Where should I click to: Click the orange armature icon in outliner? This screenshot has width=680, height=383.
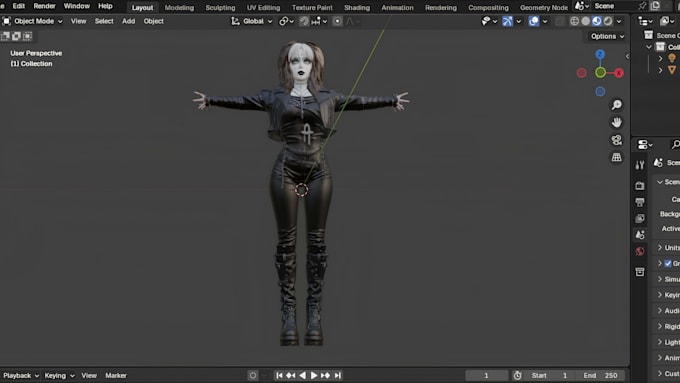tap(672, 69)
